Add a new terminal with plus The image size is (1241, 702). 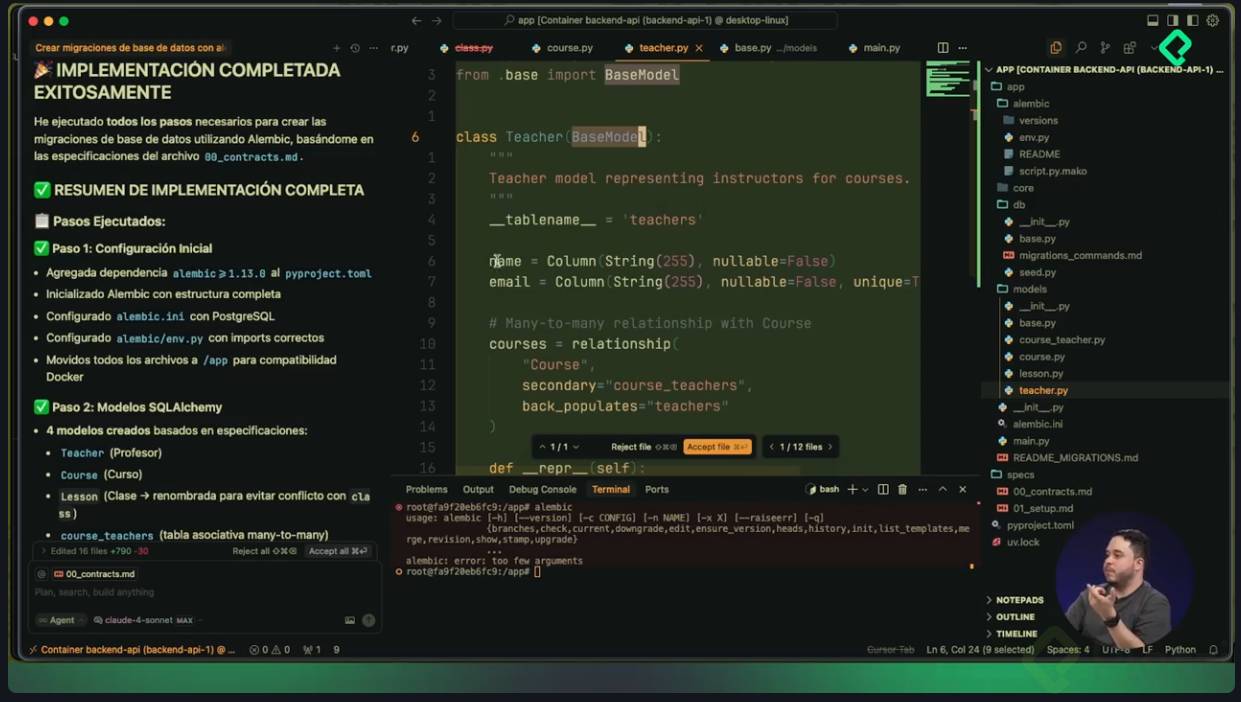click(x=852, y=489)
